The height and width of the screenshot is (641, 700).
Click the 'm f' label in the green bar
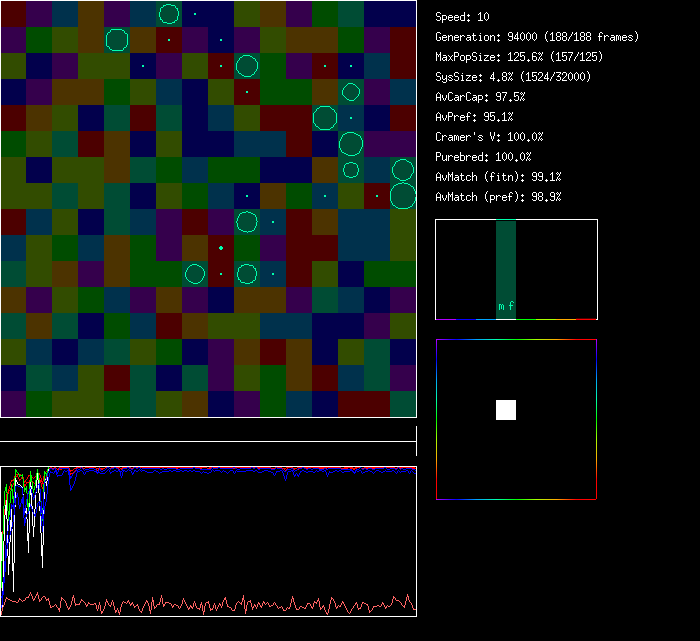click(506, 306)
